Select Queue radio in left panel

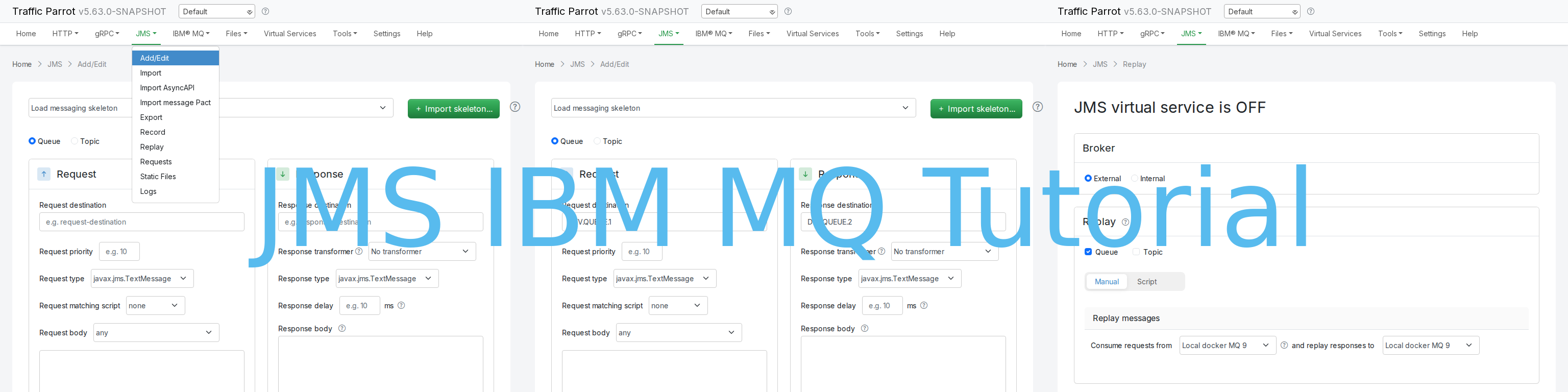[32, 141]
